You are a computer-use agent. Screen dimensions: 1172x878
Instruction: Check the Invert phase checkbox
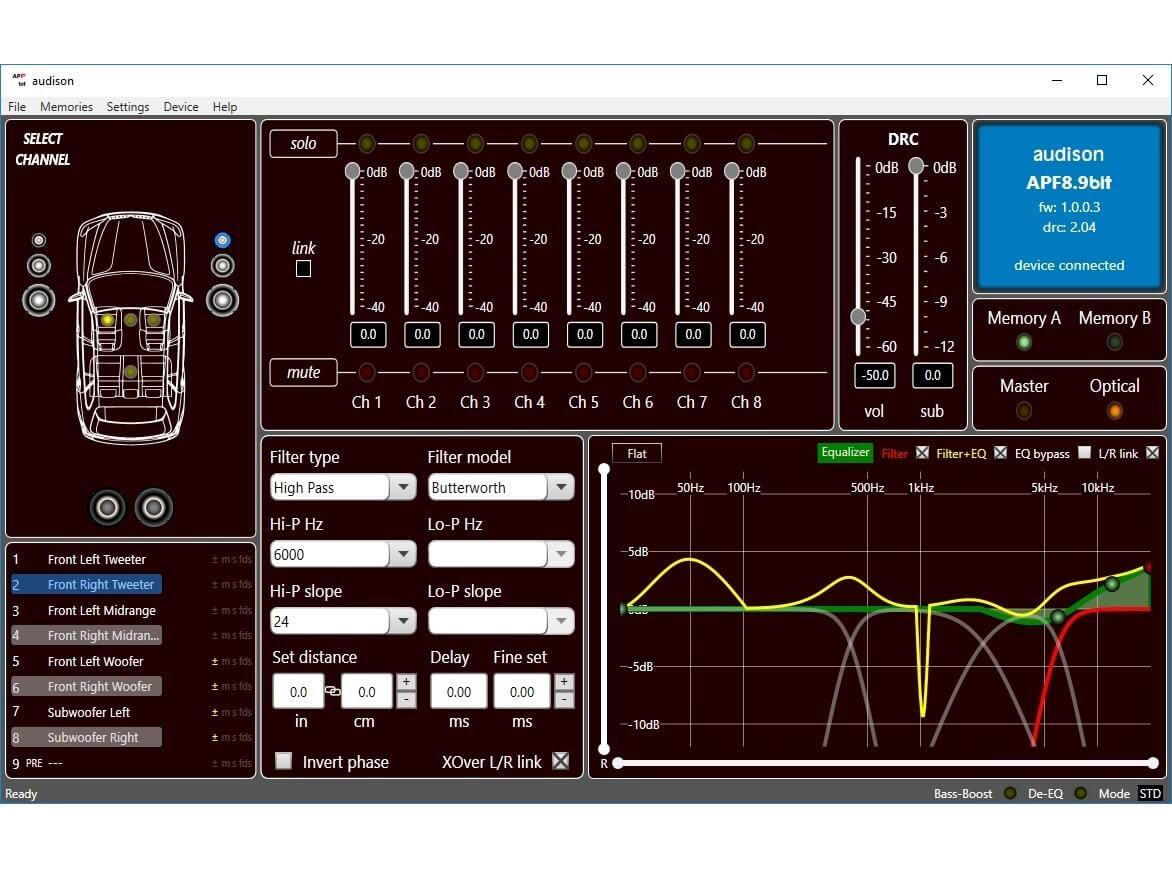284,761
